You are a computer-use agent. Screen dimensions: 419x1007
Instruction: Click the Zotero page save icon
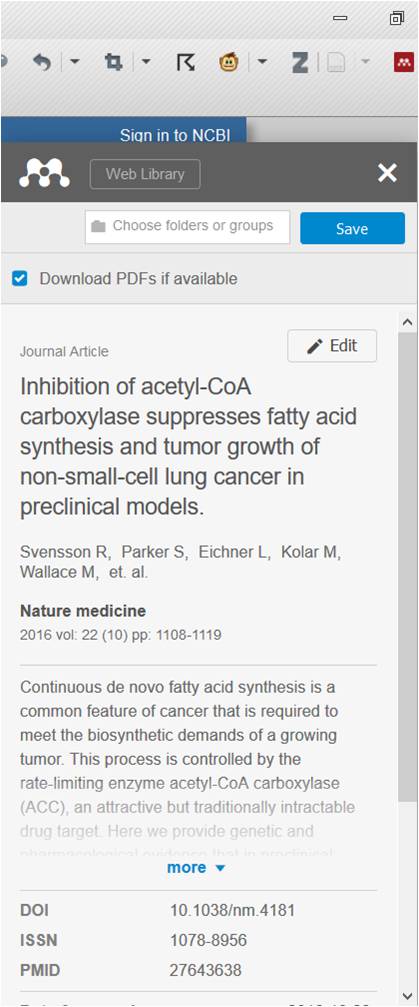pos(336,62)
